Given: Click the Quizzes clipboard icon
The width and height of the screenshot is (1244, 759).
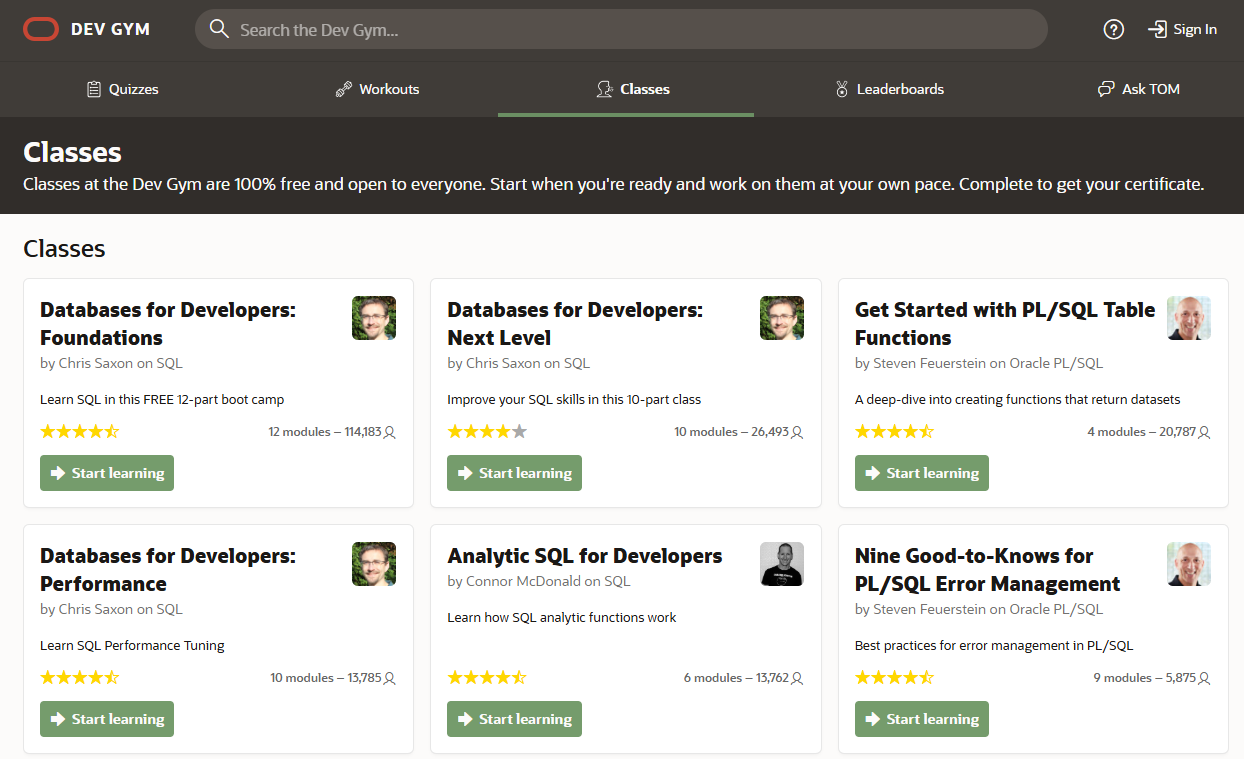Looking at the screenshot, I should (x=94, y=90).
